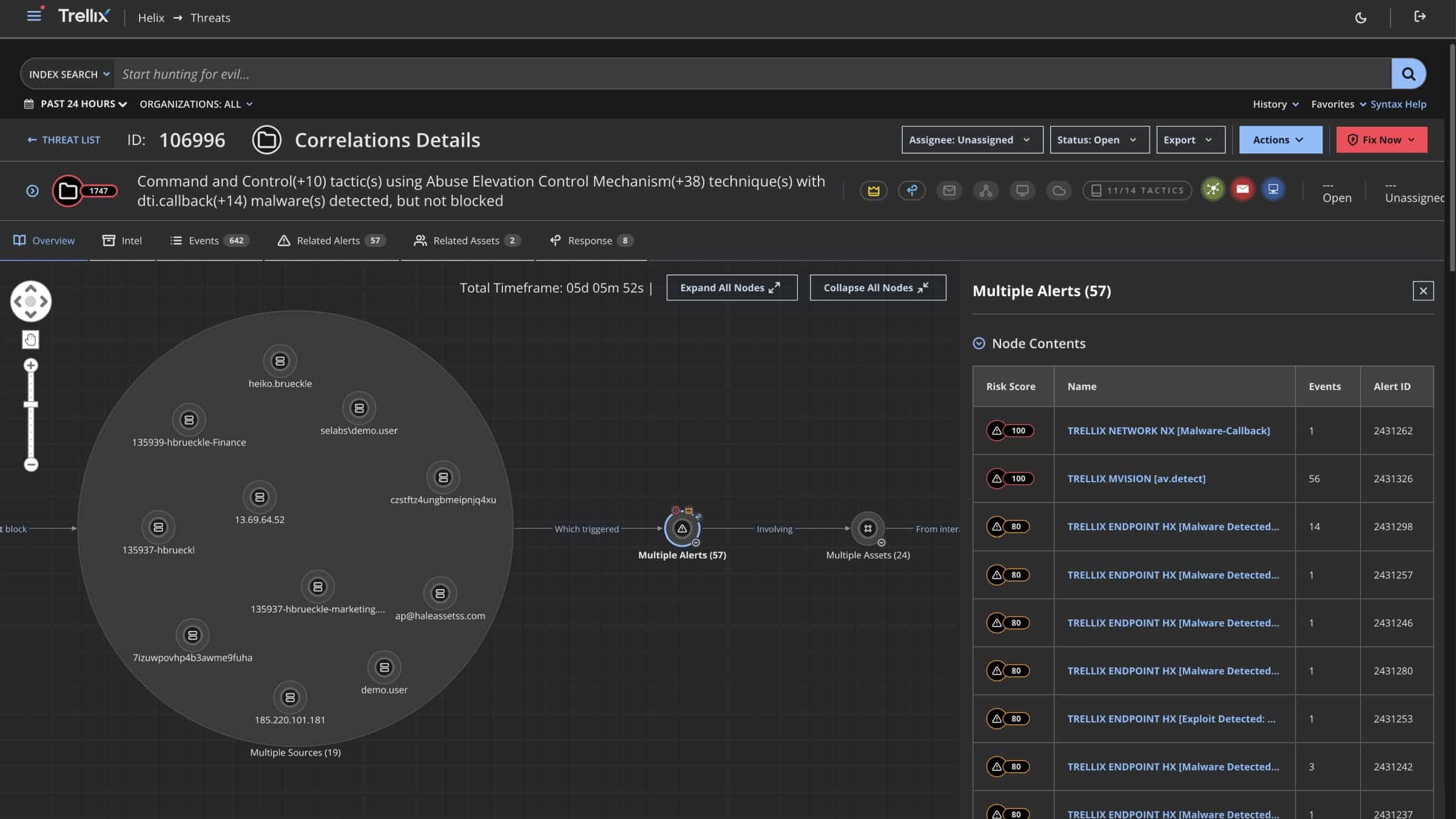Image resolution: width=1456 pixels, height=819 pixels.
Task: Select the Multiple Alerts (57) node
Action: (x=682, y=528)
